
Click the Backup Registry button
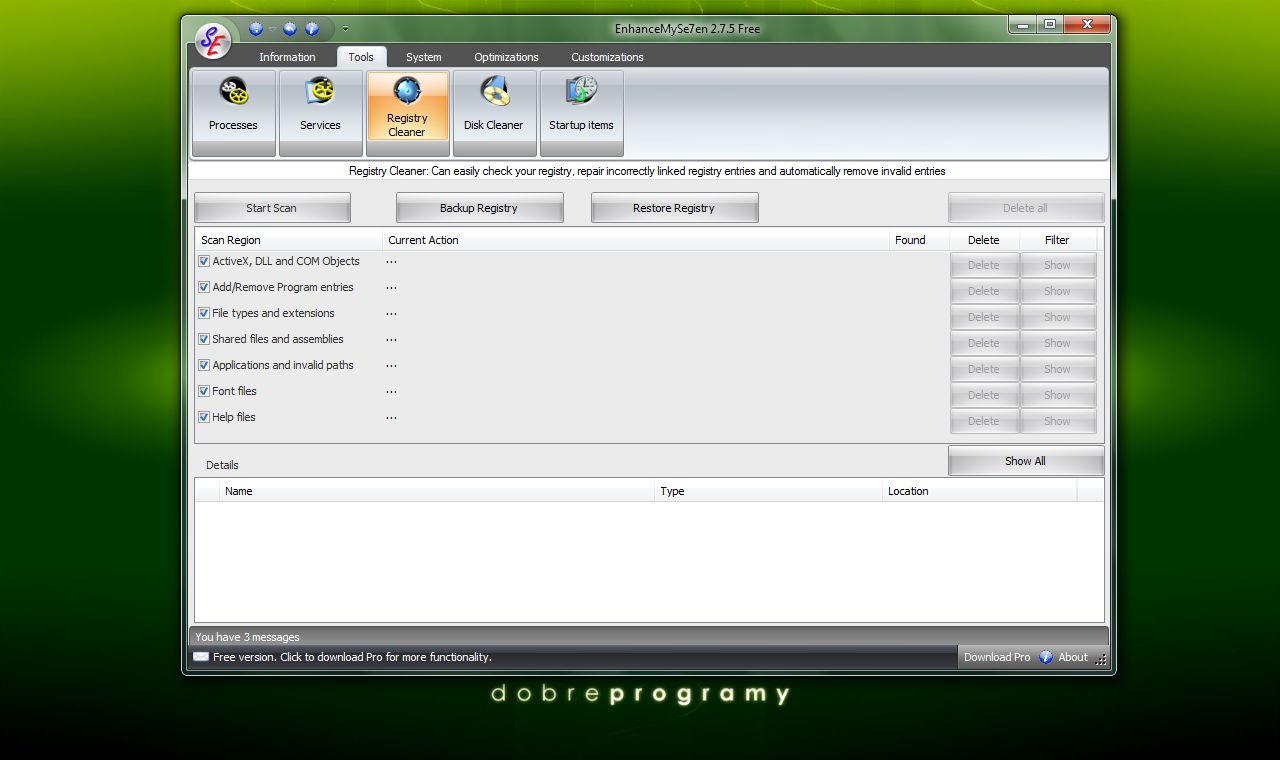pyautogui.click(x=479, y=208)
